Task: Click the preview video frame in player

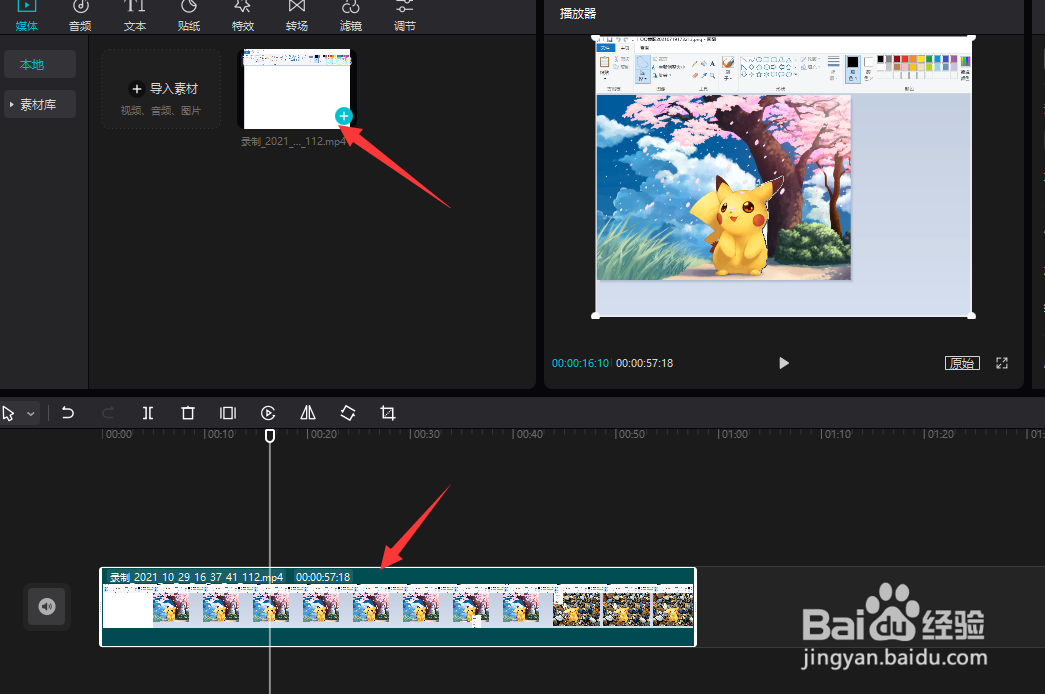Action: (x=783, y=176)
